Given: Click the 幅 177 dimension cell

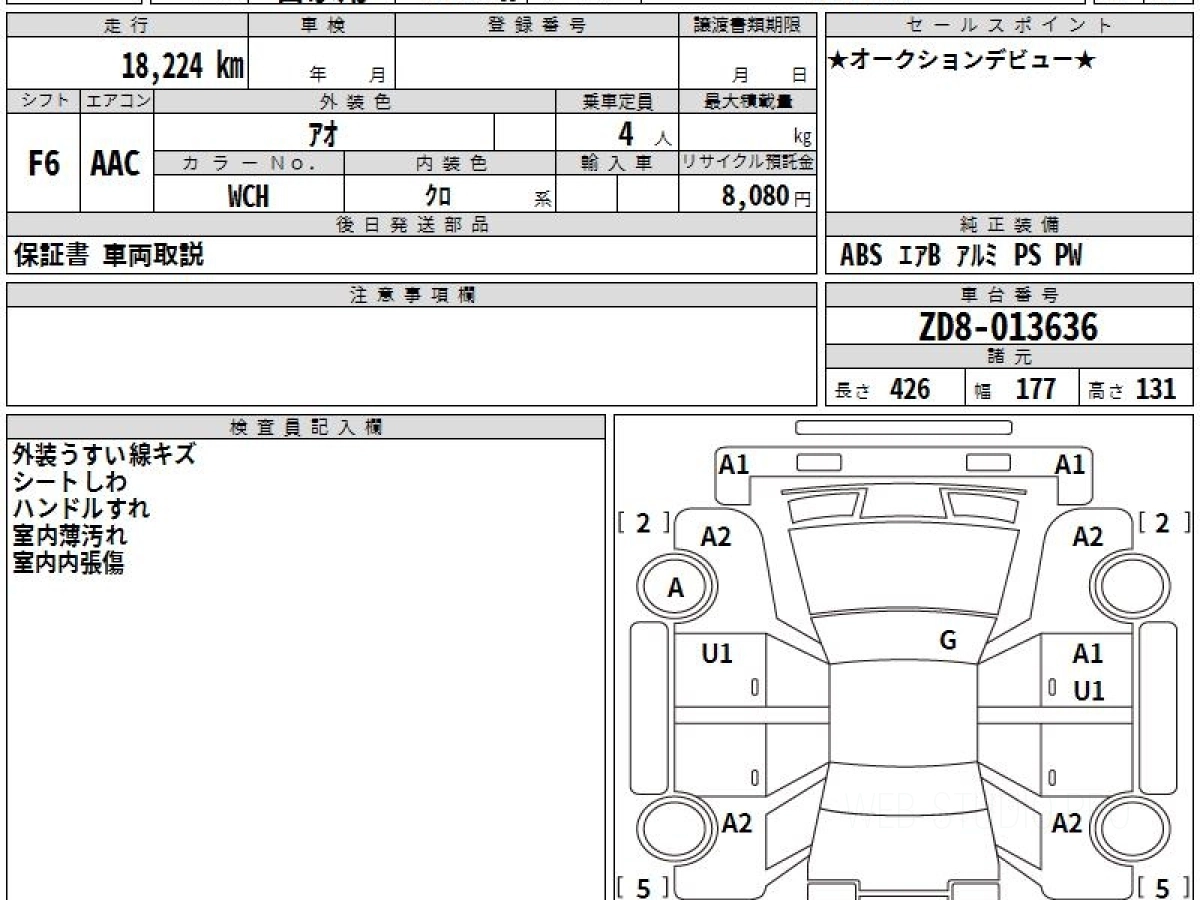Looking at the screenshot, I should (x=1022, y=389).
